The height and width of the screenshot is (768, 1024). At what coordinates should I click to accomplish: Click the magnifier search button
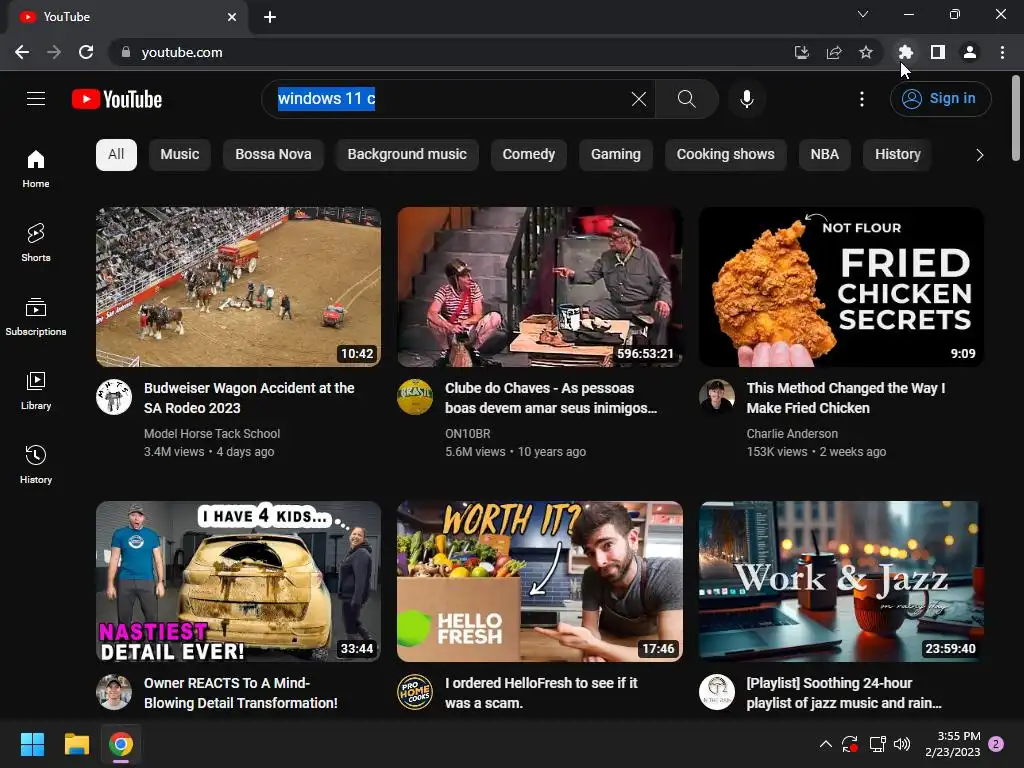coord(686,99)
